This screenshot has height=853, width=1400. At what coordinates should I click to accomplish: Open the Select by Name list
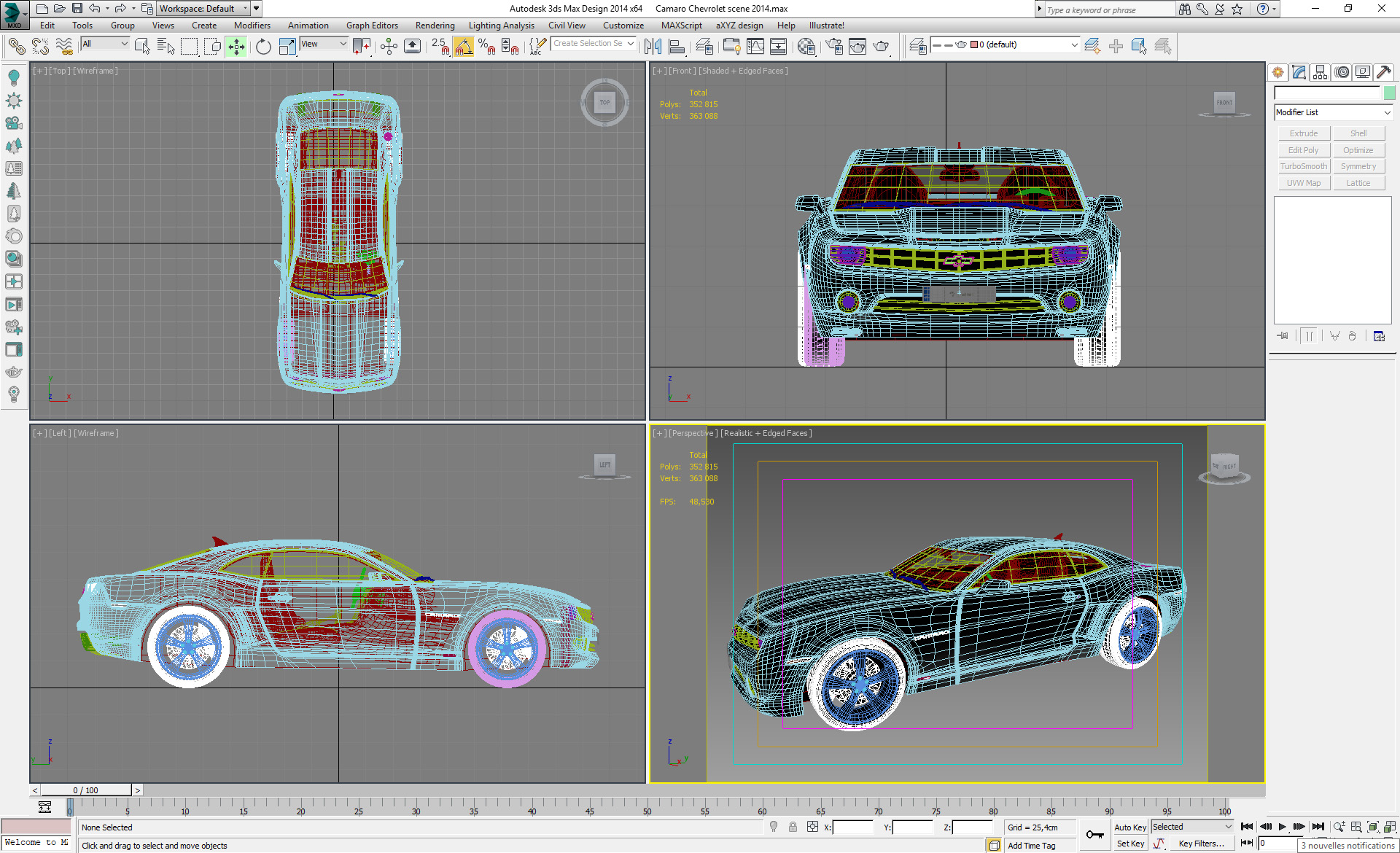tap(166, 46)
